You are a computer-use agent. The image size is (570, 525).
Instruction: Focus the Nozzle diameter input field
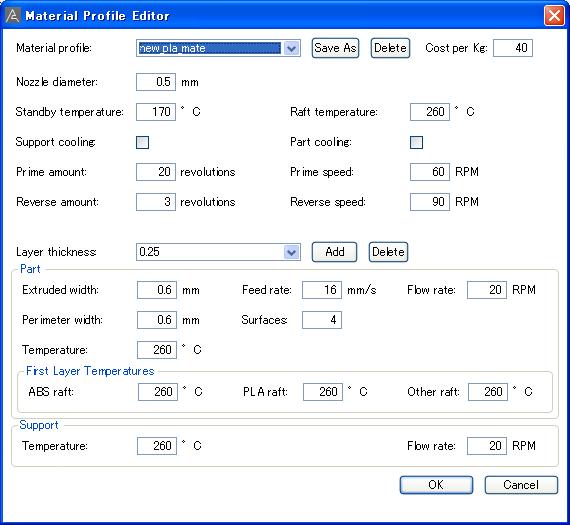pyautogui.click(x=156, y=82)
